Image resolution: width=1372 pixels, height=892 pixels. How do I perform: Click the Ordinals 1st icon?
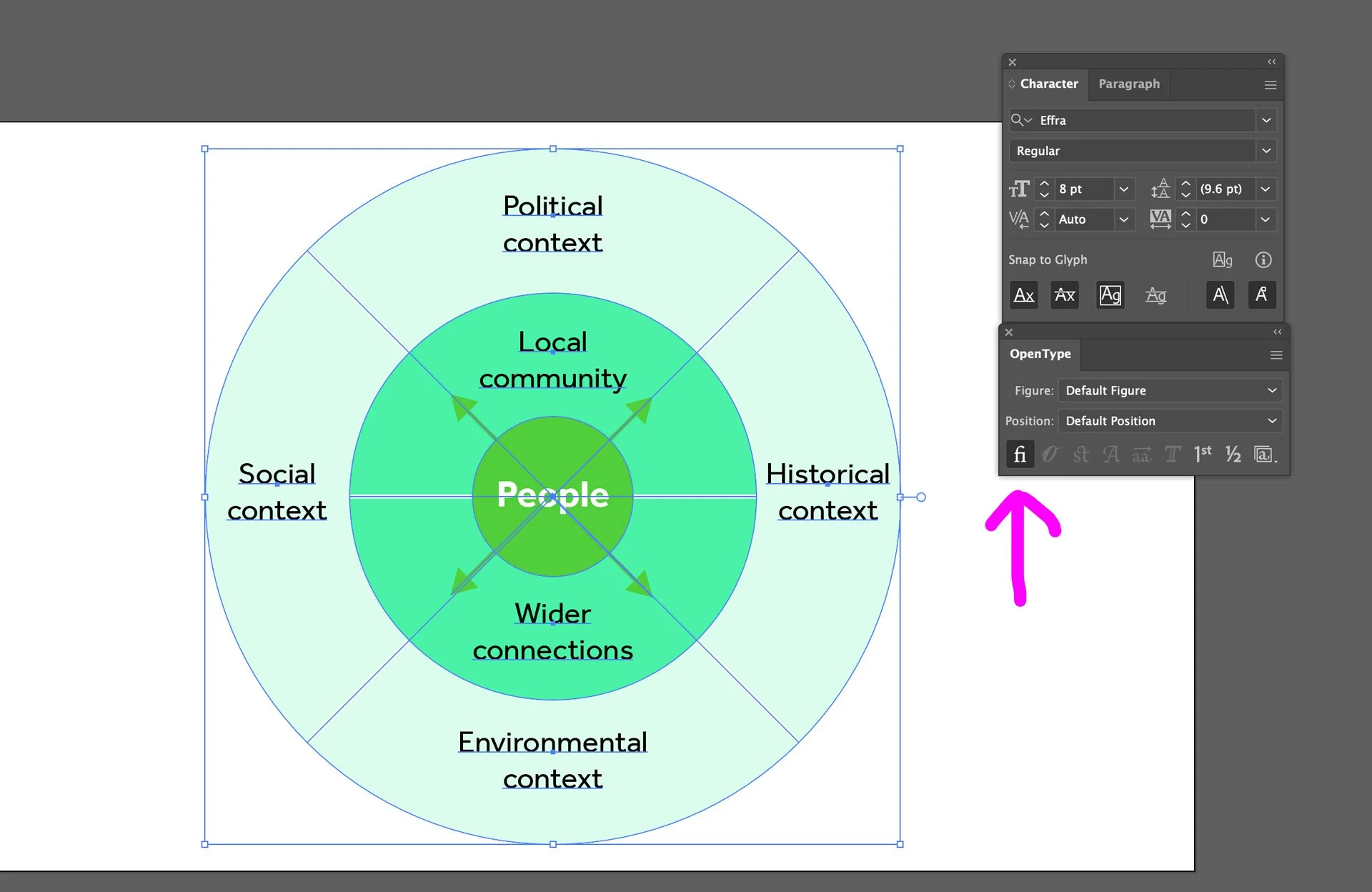point(1203,455)
